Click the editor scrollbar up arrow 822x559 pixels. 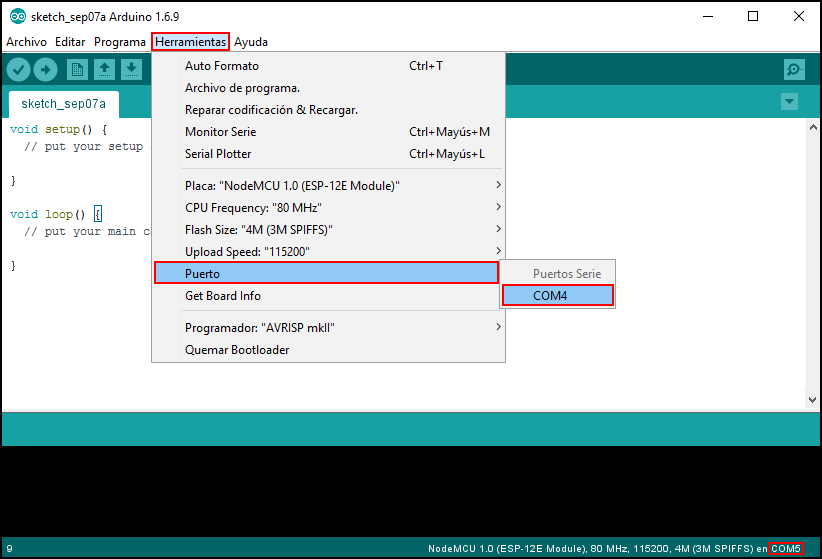point(813,127)
